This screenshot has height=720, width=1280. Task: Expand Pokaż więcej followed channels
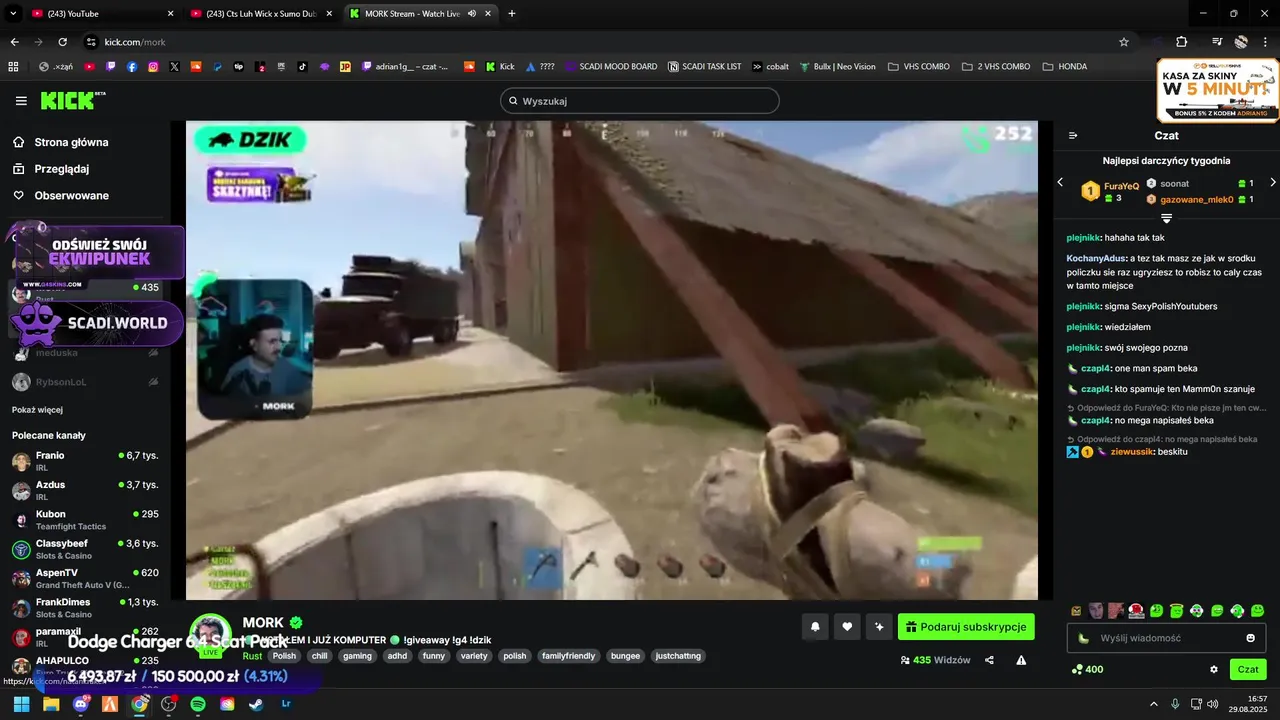tap(37, 410)
